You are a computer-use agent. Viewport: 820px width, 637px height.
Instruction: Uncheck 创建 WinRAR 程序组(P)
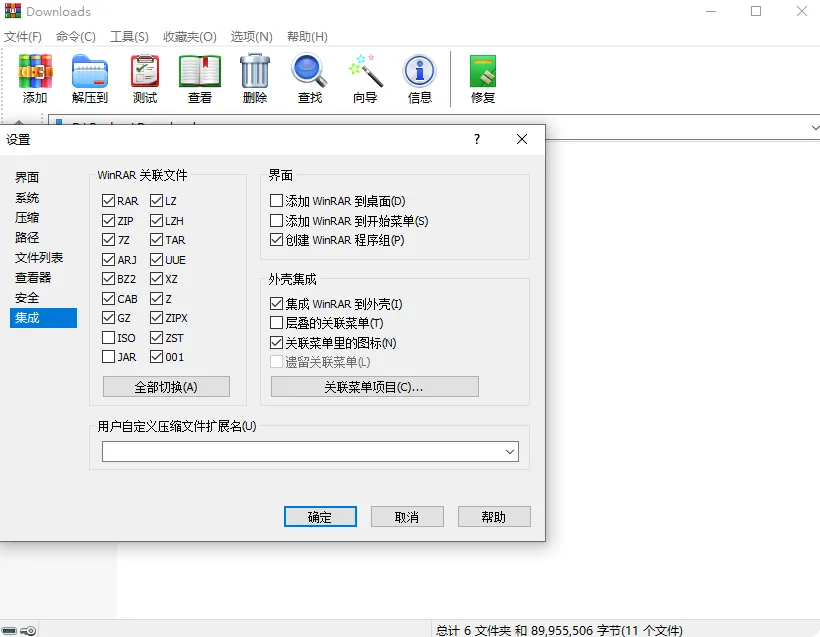(x=276, y=240)
